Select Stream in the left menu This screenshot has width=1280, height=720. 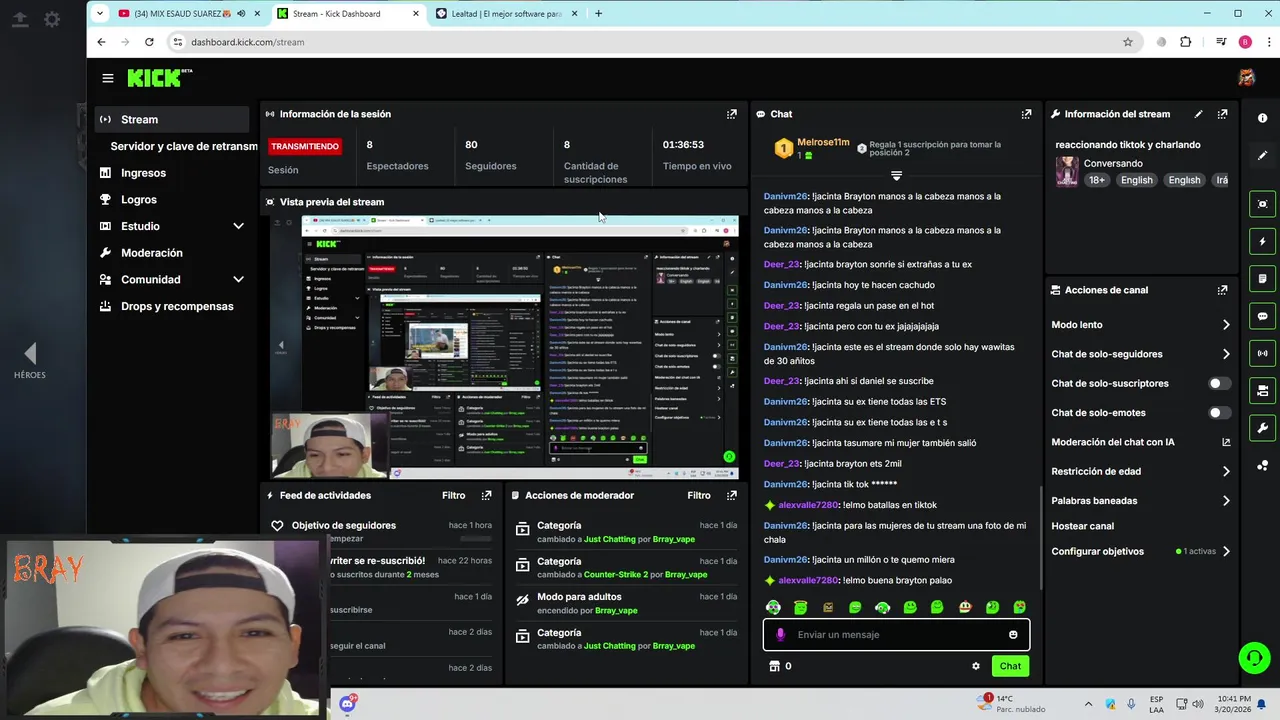pyautogui.click(x=172, y=119)
